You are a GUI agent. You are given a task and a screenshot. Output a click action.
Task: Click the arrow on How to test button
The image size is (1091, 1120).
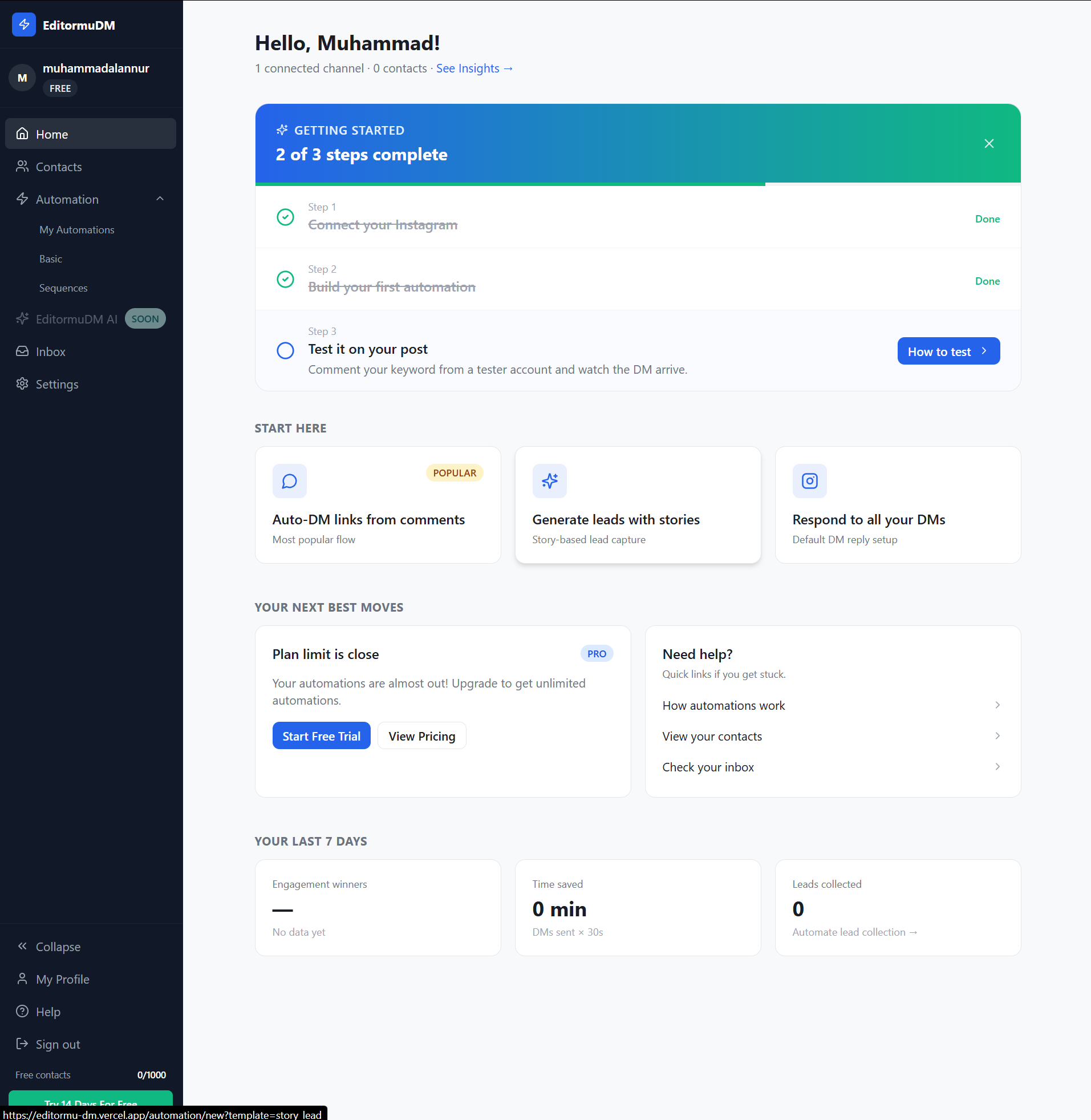tap(984, 351)
